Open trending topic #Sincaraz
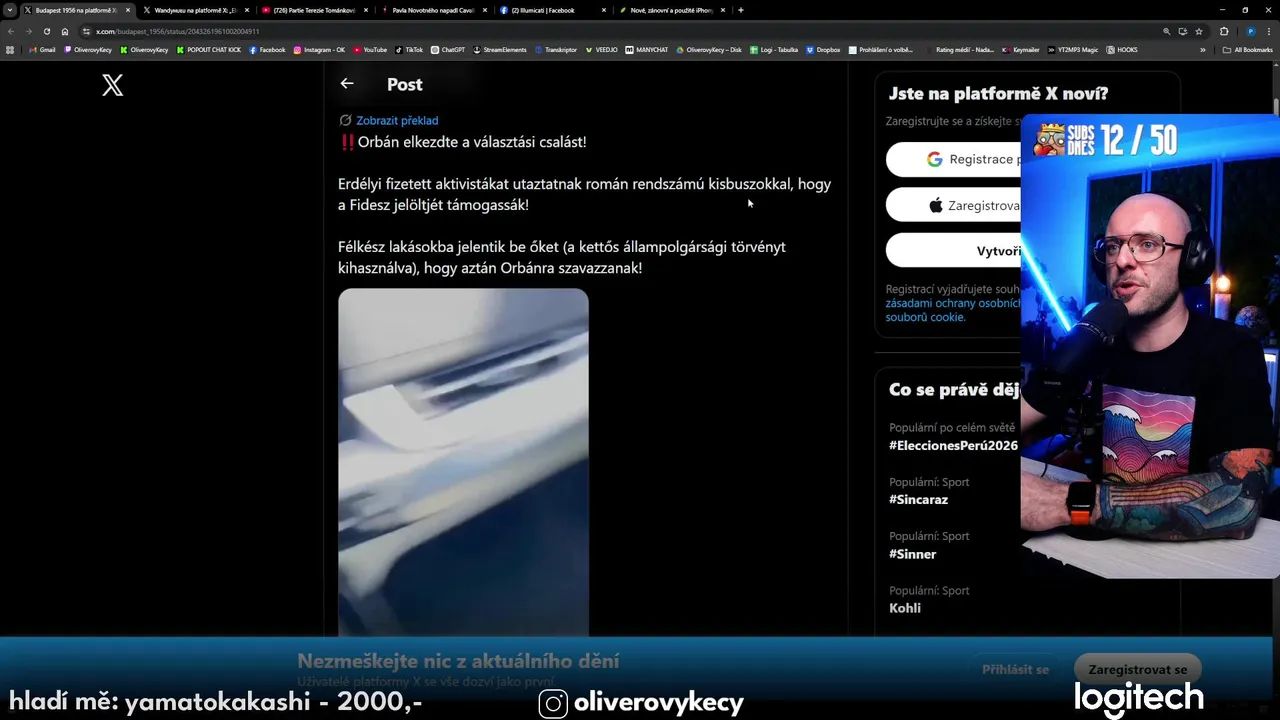The width and height of the screenshot is (1280, 720). pyautogui.click(x=918, y=500)
